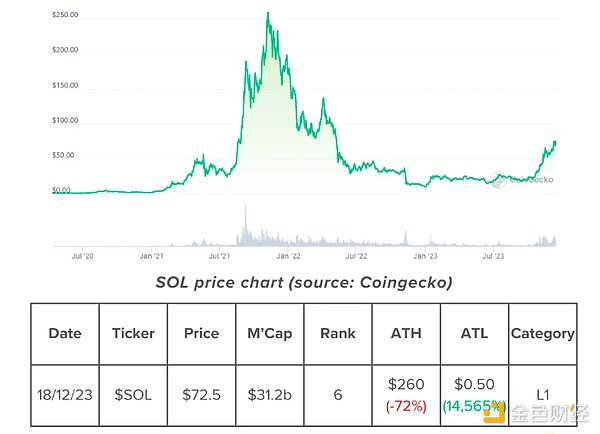The image size is (600, 434).
Task: Click the $250.00 y-axis label
Action: click(x=65, y=16)
